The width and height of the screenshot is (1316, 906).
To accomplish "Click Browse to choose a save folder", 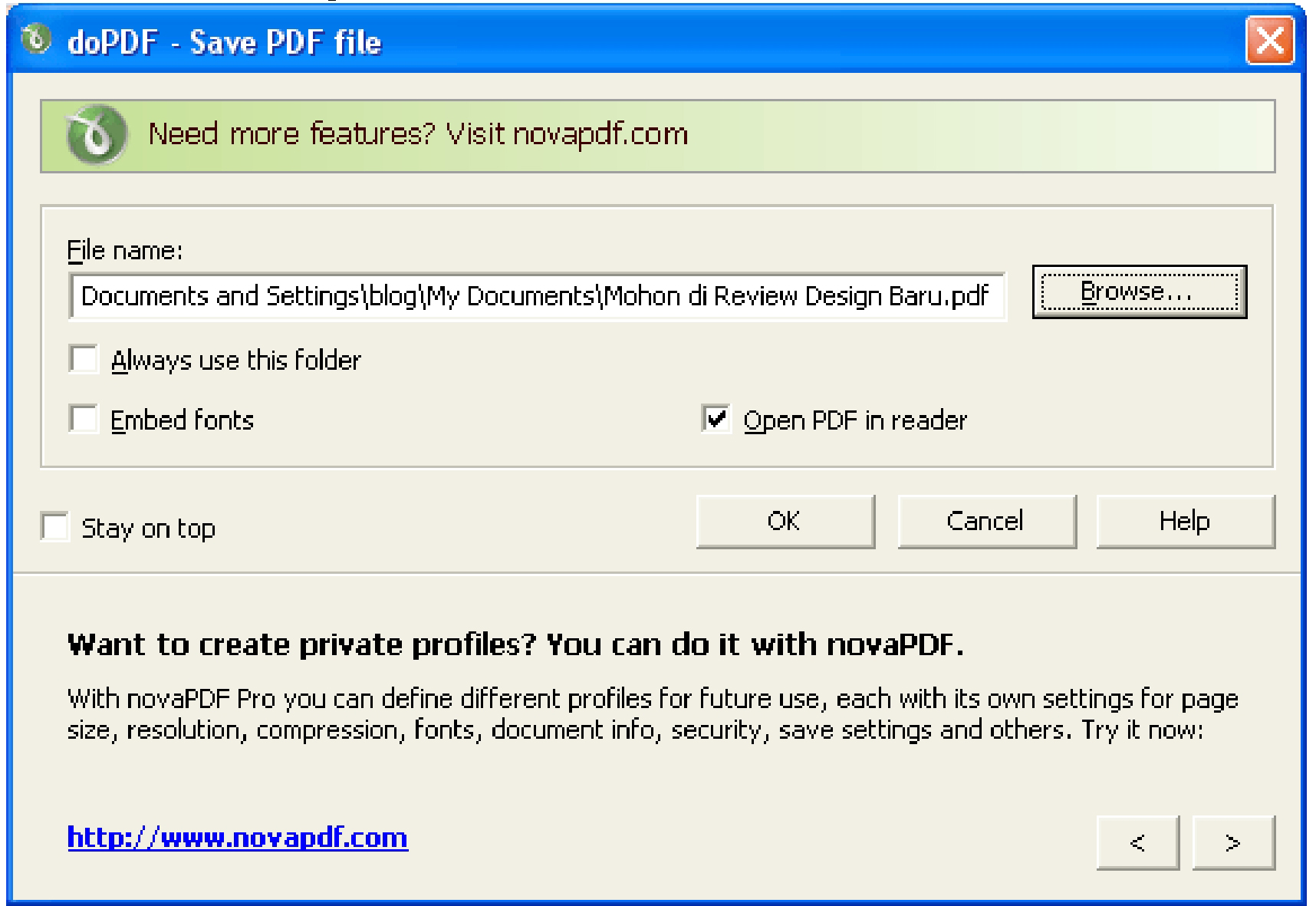I will [1139, 292].
